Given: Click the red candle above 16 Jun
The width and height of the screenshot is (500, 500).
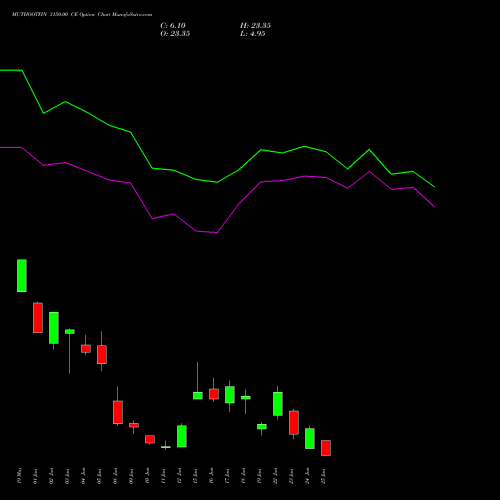Looking at the screenshot, I should coord(214,394).
